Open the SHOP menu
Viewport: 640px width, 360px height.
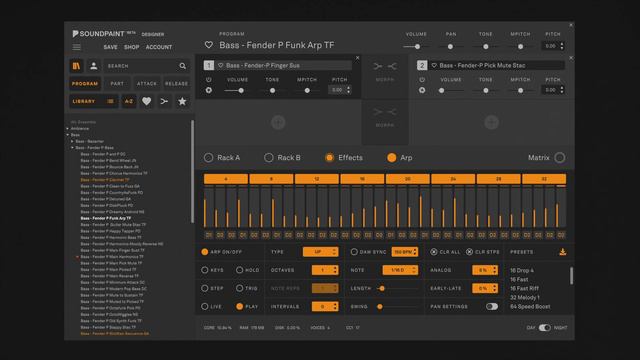[131, 47]
